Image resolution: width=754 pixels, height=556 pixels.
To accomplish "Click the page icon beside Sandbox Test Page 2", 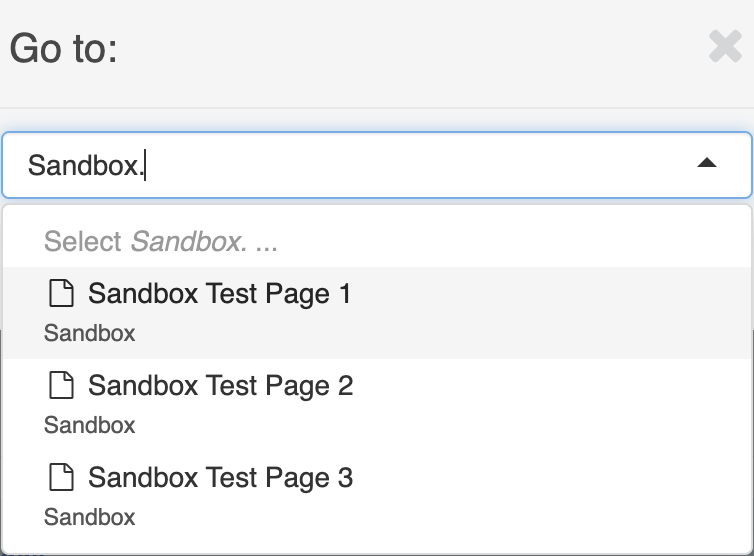I will 62,386.
